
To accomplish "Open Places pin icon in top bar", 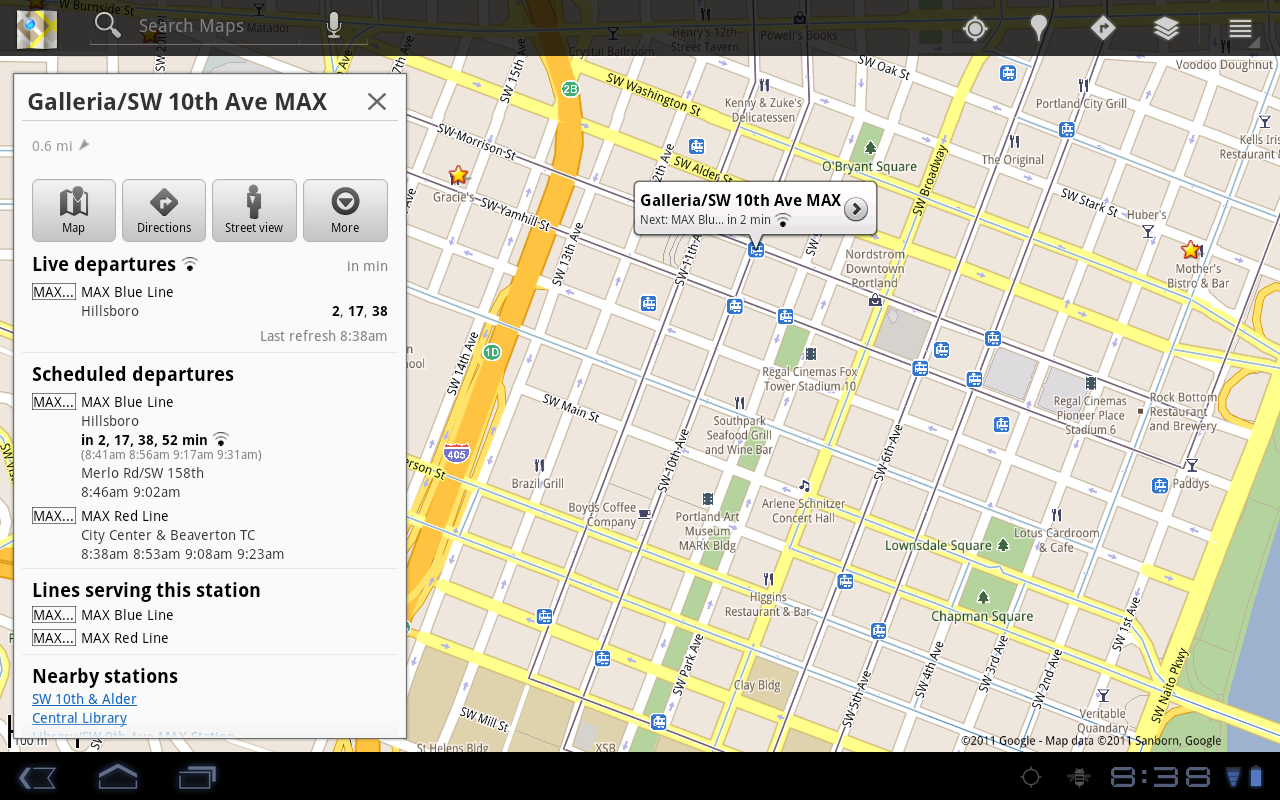I will tap(1039, 28).
